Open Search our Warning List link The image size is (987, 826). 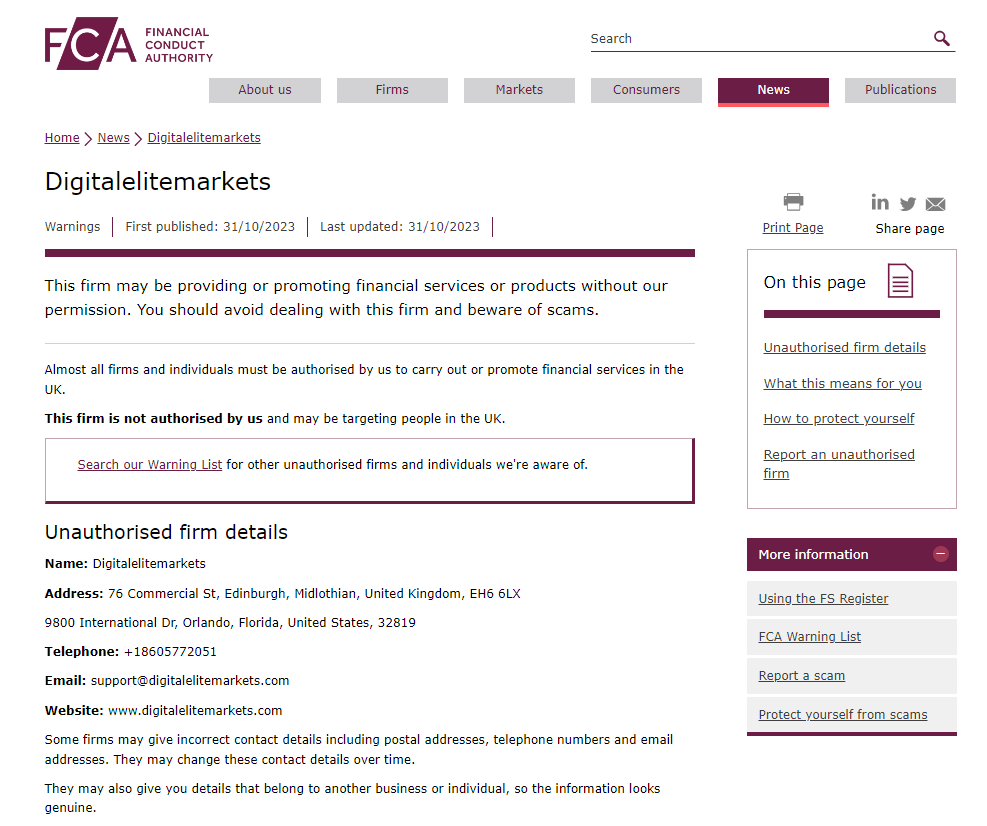click(150, 465)
